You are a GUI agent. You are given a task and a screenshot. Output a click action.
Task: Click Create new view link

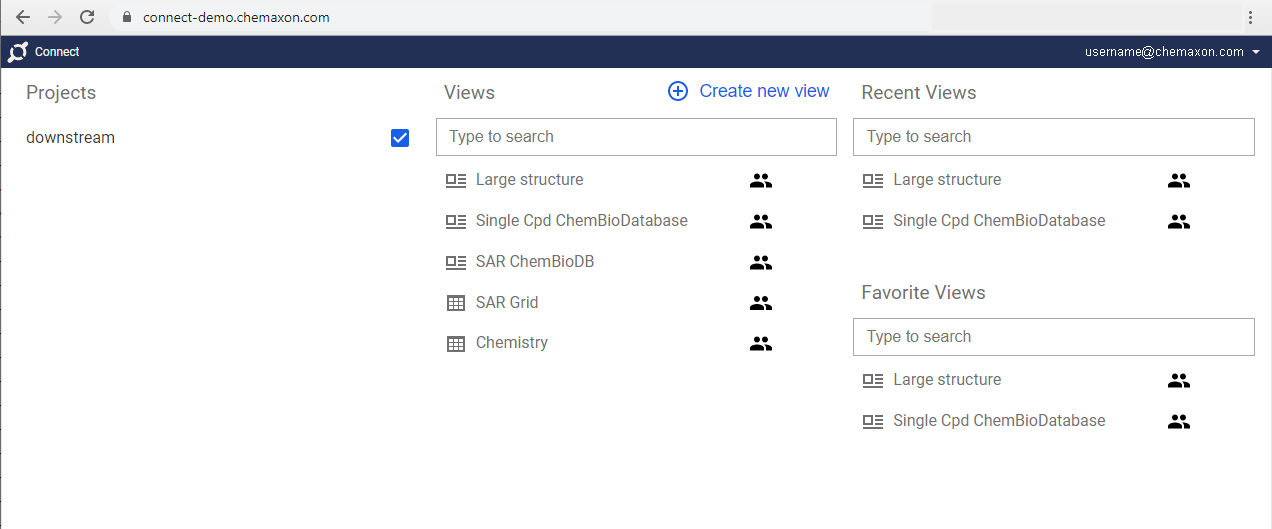click(764, 91)
